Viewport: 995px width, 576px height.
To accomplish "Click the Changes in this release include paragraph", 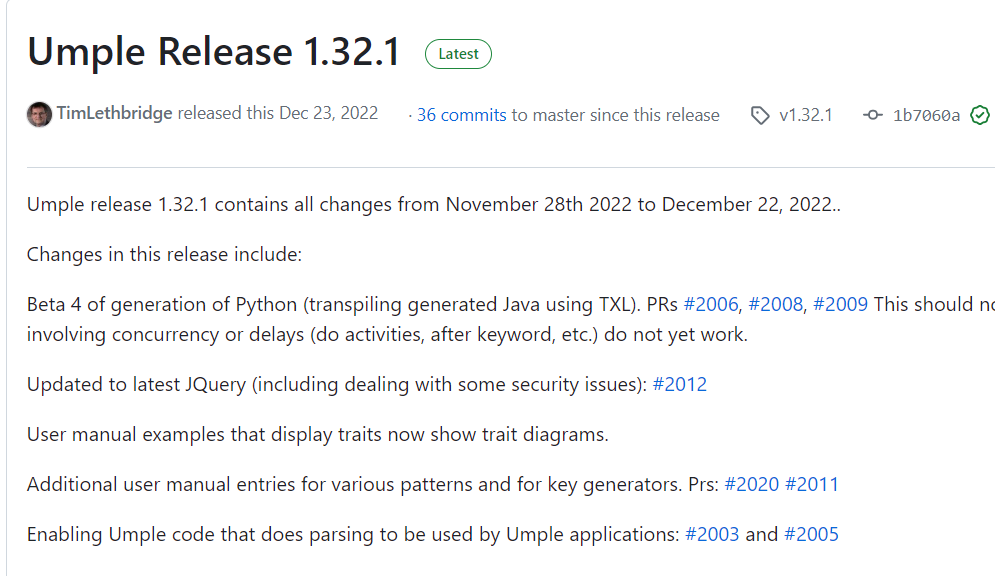I will click(x=164, y=254).
